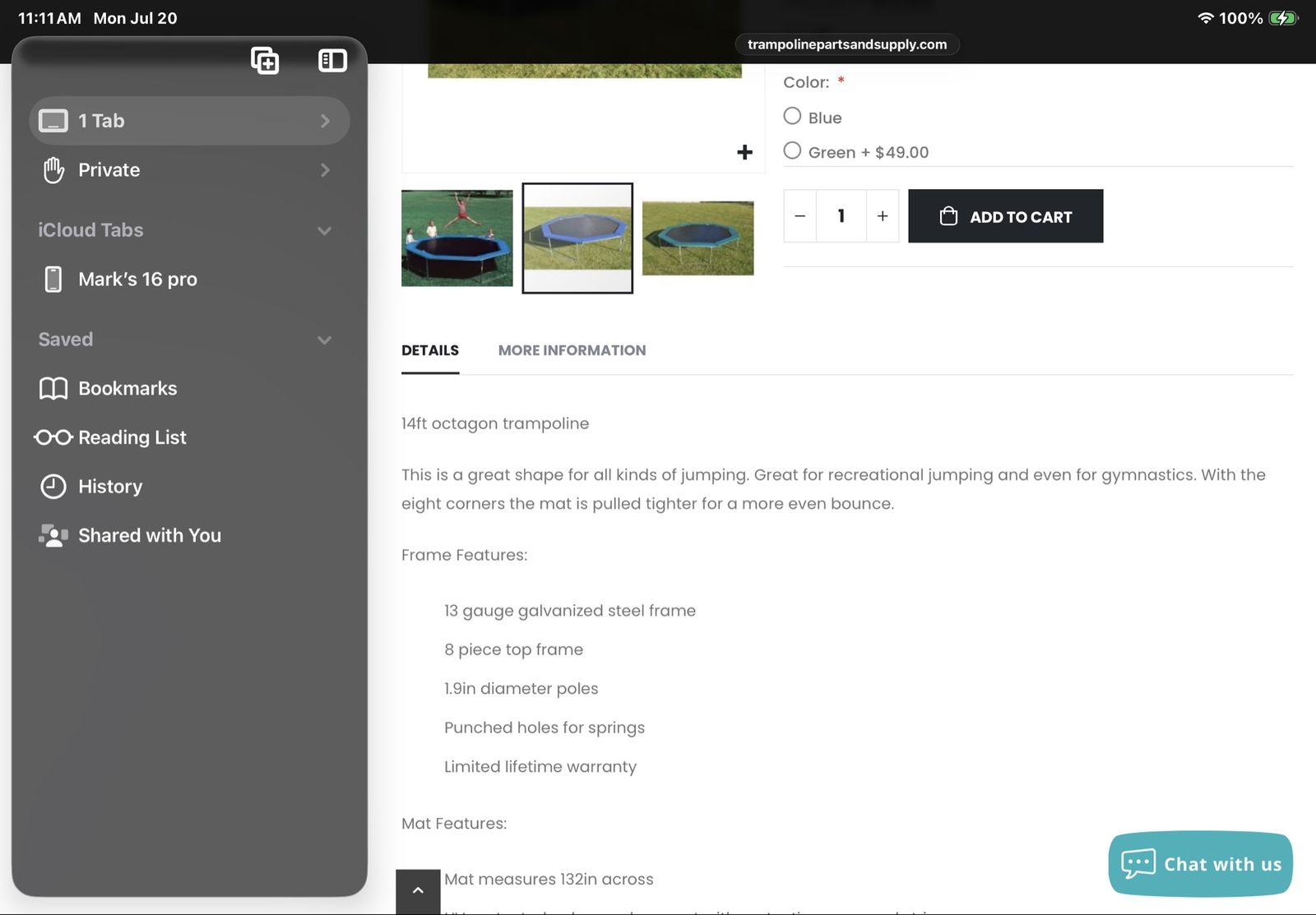Add the trampoline to cart
1316x915 pixels.
(1006, 216)
